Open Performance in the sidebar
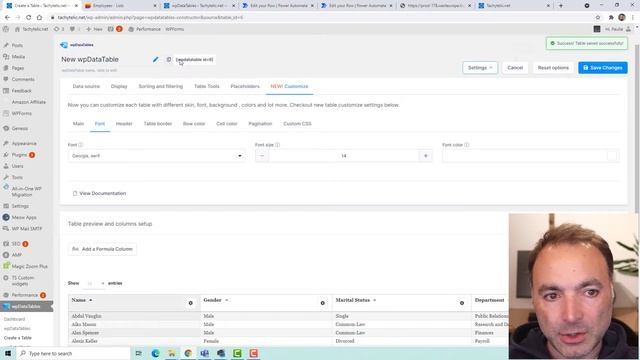The image size is (640, 360). [x=24, y=295]
